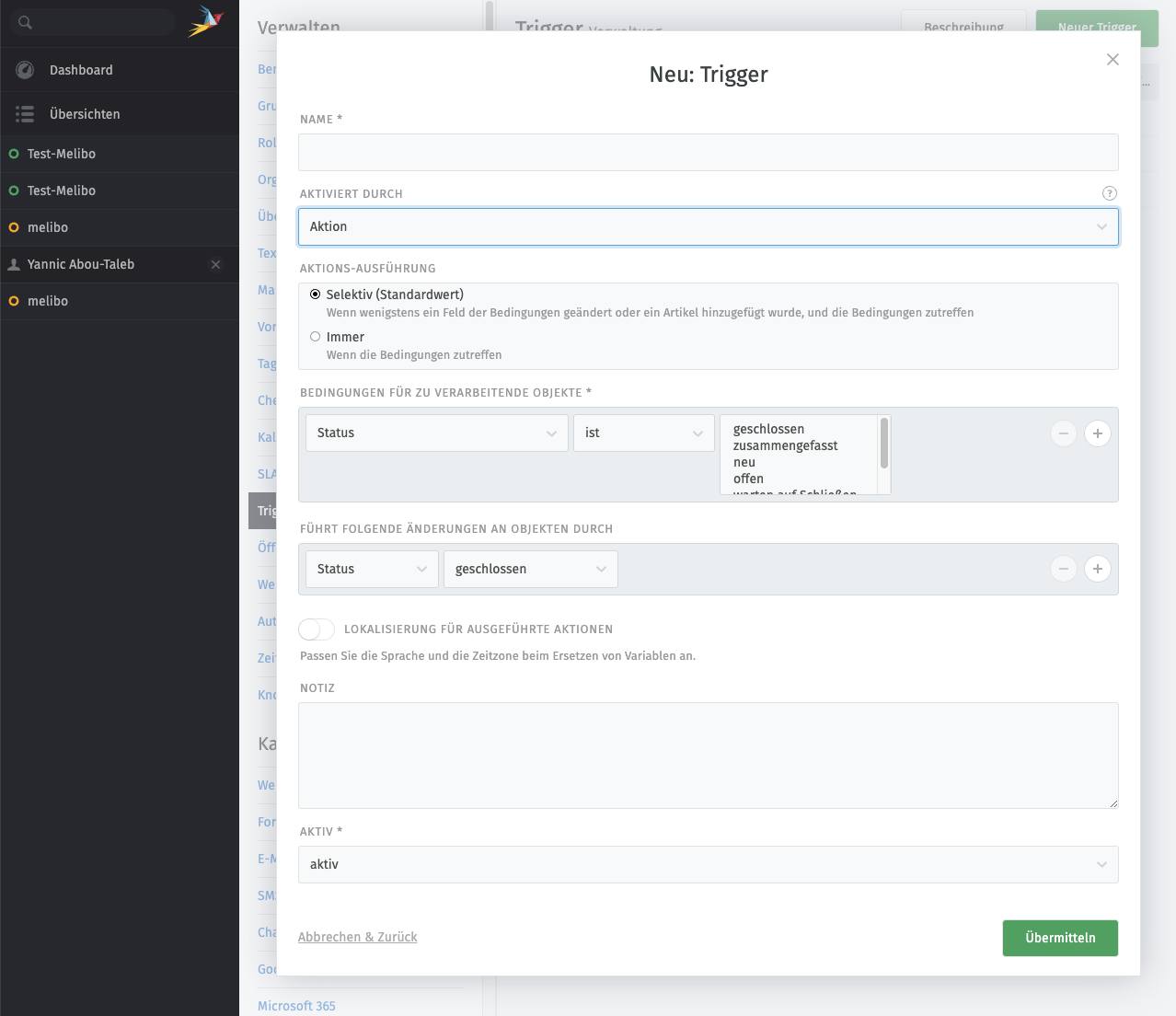
Task: Select the Selektiv (Standardwert) radio option
Action: [x=316, y=294]
